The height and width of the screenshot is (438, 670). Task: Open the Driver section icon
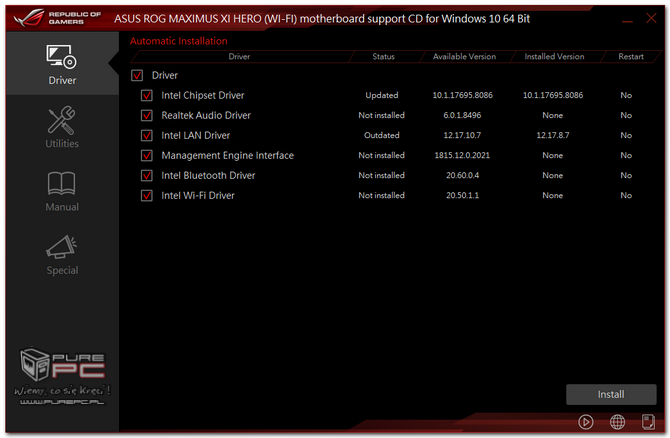62,57
